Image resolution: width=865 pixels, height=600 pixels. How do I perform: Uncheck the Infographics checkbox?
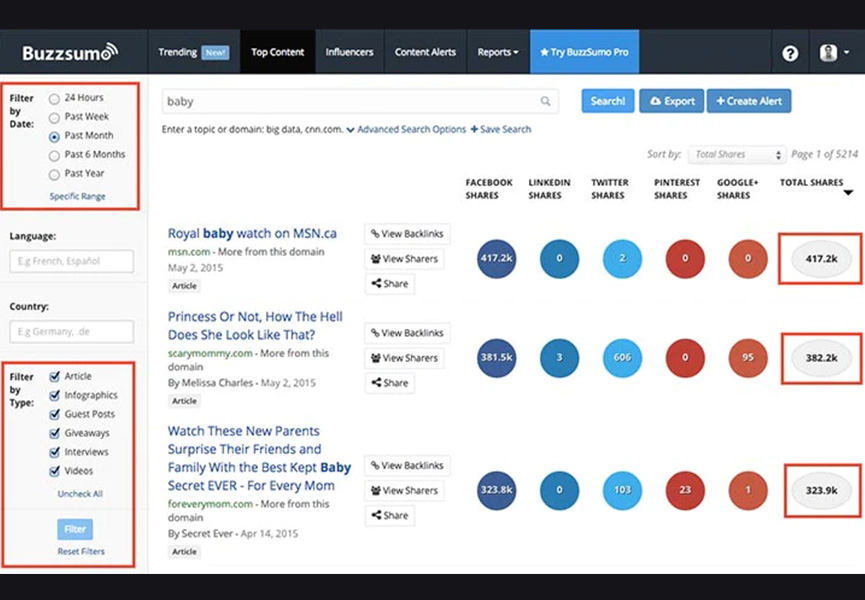tap(55, 396)
